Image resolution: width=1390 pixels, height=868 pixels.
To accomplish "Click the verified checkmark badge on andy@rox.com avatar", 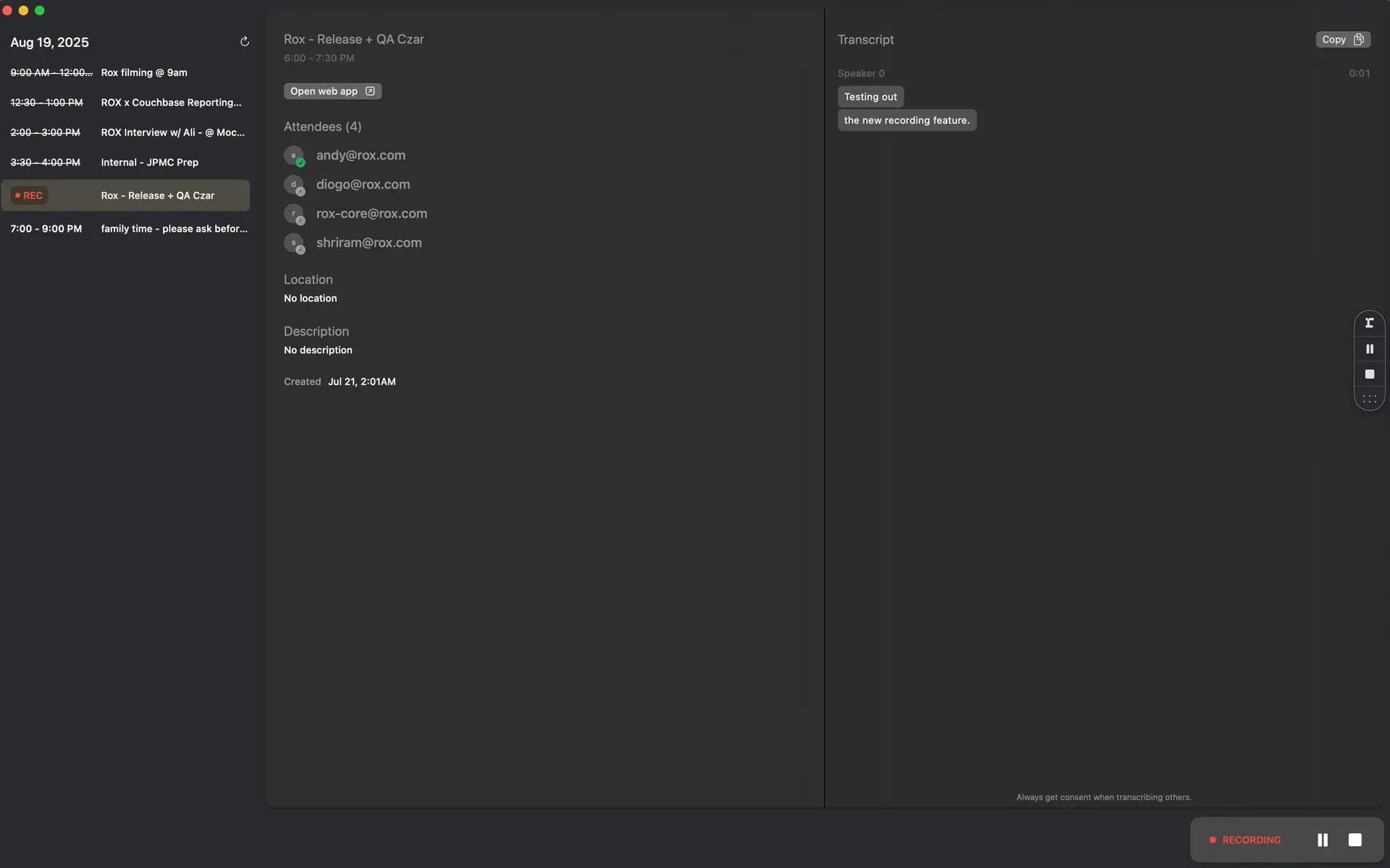I will [x=301, y=162].
